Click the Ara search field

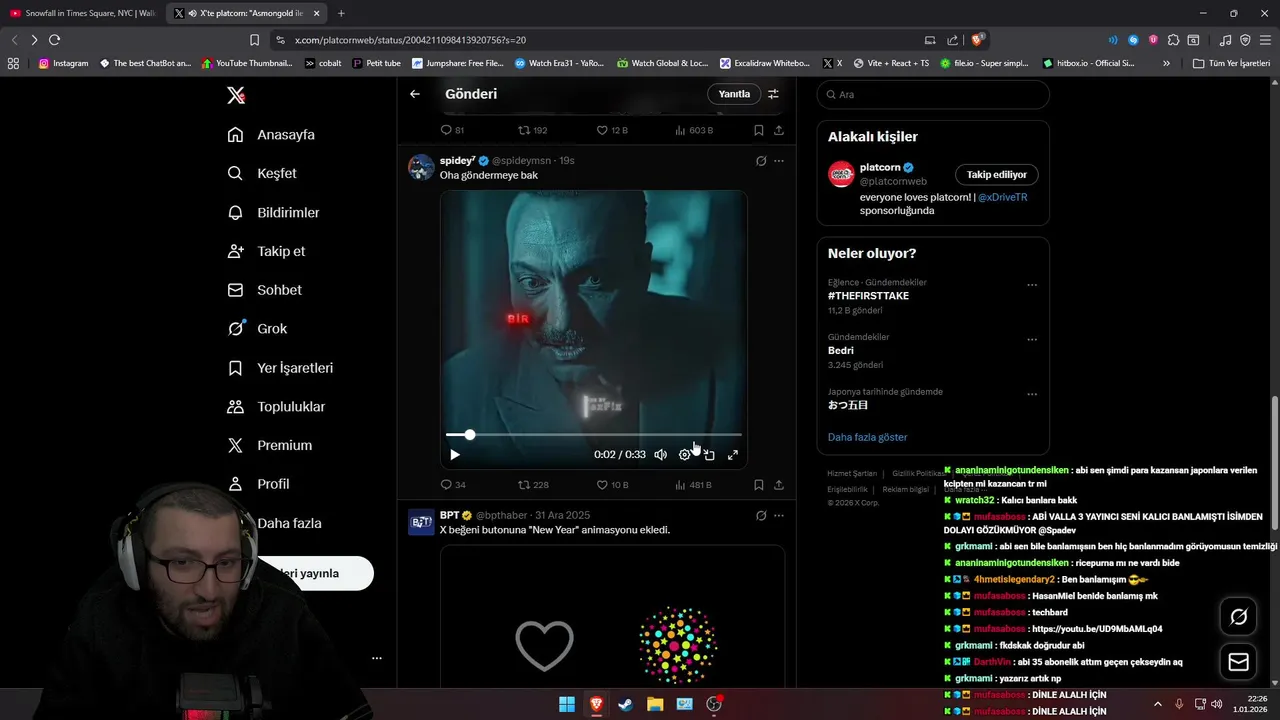(x=933, y=94)
